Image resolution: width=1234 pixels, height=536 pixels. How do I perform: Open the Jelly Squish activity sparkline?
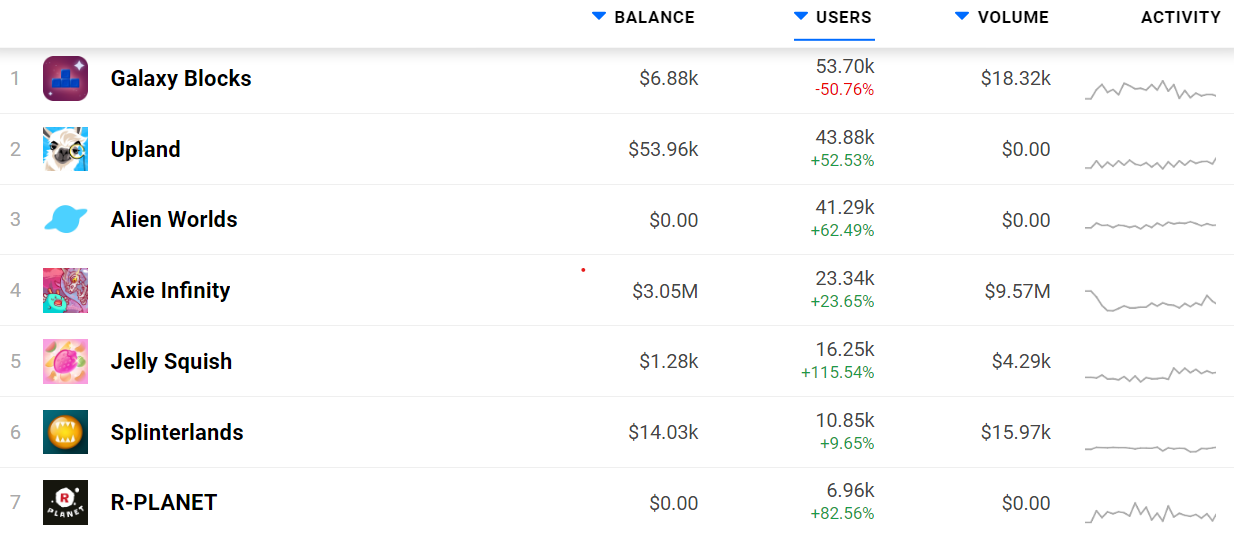[x=1150, y=374]
